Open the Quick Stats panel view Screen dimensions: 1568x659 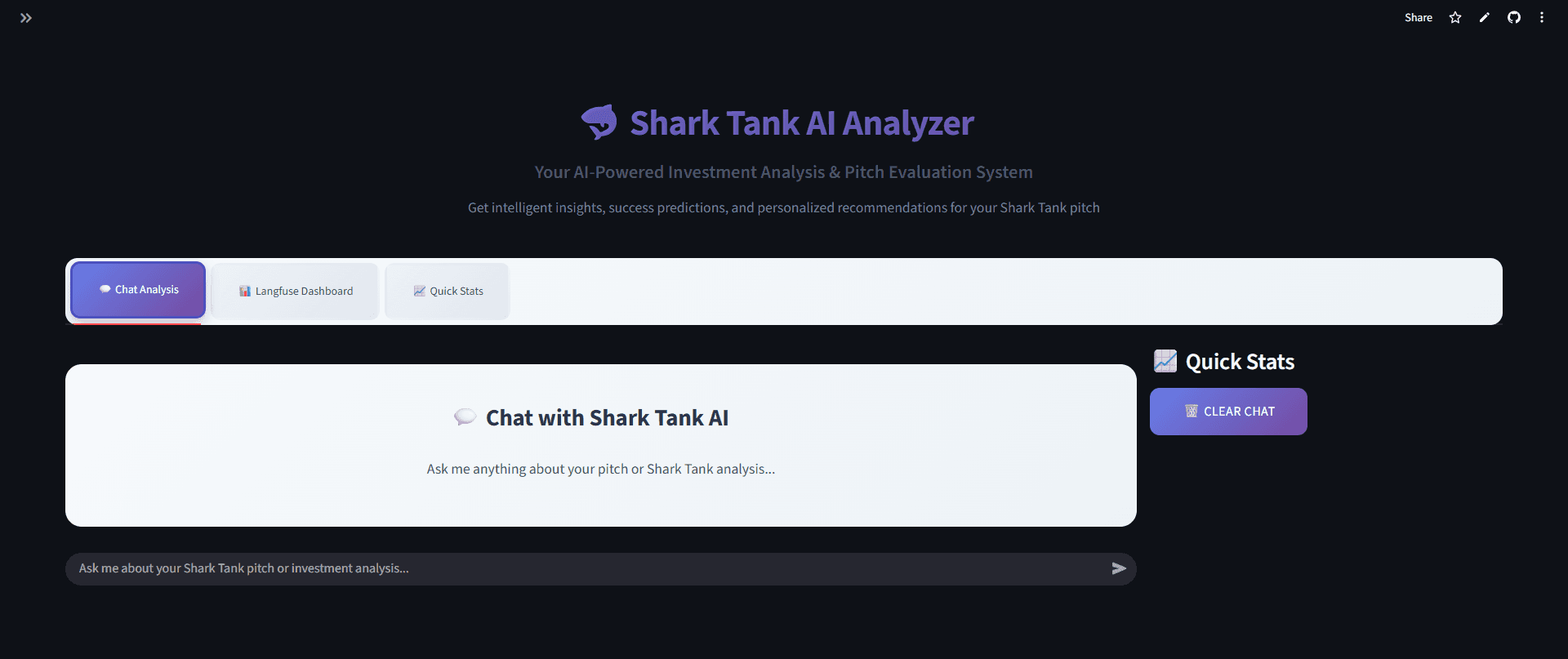[x=446, y=291]
